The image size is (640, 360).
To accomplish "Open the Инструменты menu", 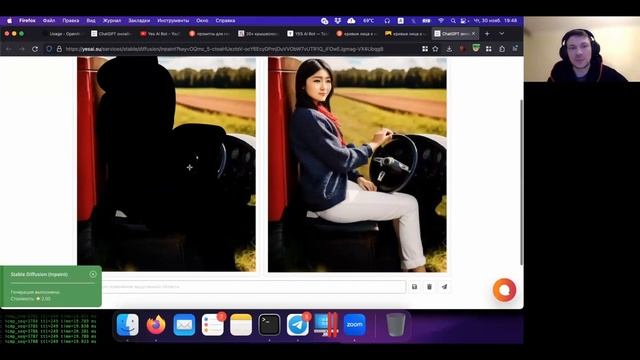I will click(x=173, y=20).
